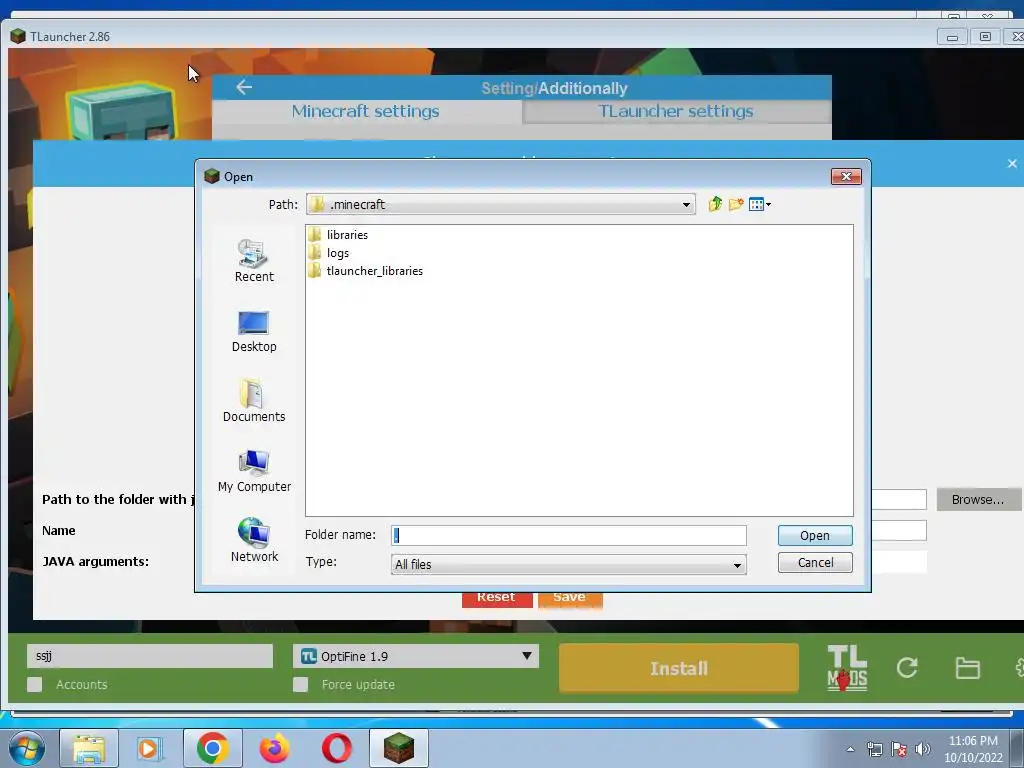Open TL Mods icon
The image size is (1024, 768).
(x=847, y=668)
